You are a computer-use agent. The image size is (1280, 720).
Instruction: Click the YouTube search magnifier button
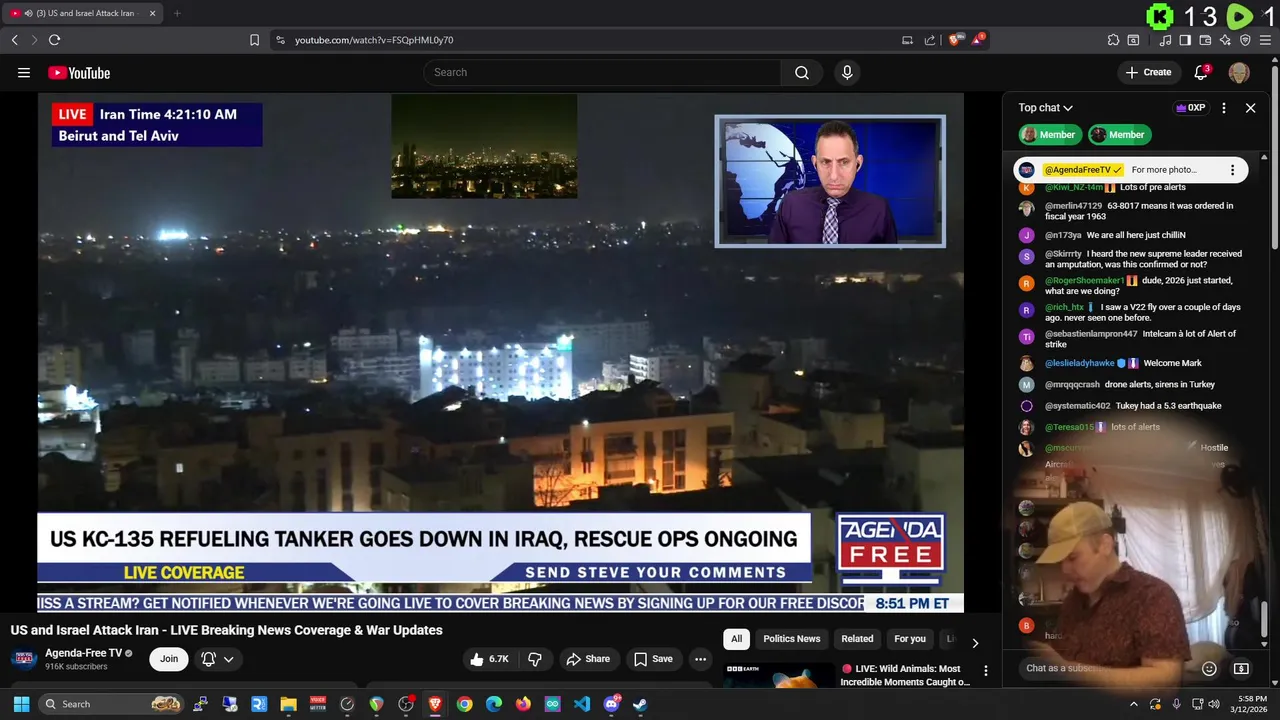[x=802, y=72]
